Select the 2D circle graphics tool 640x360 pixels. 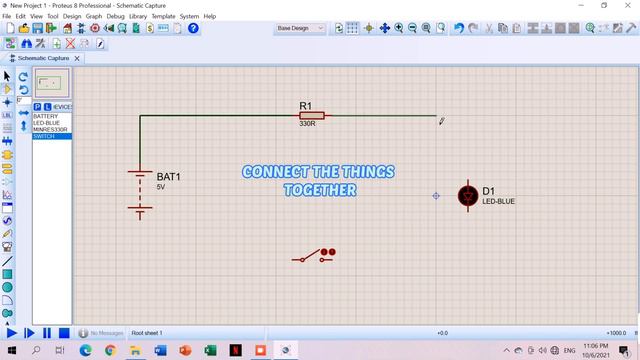7,287
